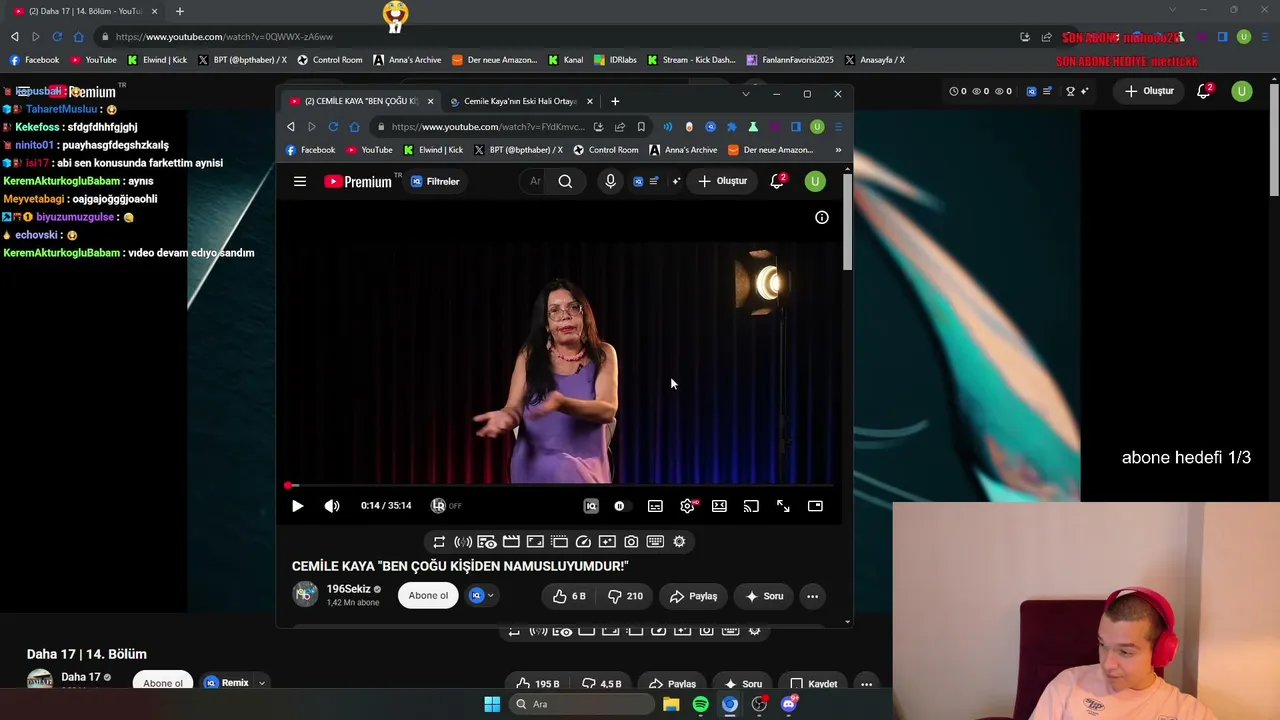Click the speedometer playback speed icon
1280x720 pixels.
pyautogui.click(x=583, y=542)
